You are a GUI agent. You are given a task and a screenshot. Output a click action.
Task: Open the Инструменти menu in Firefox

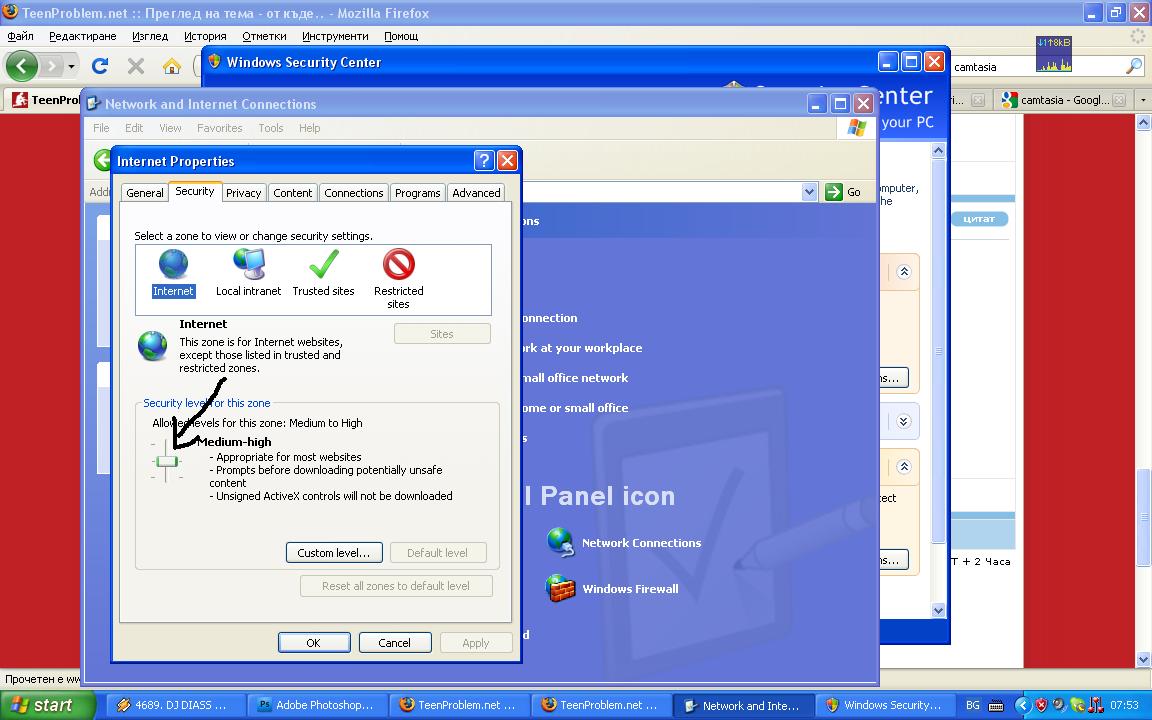335,36
